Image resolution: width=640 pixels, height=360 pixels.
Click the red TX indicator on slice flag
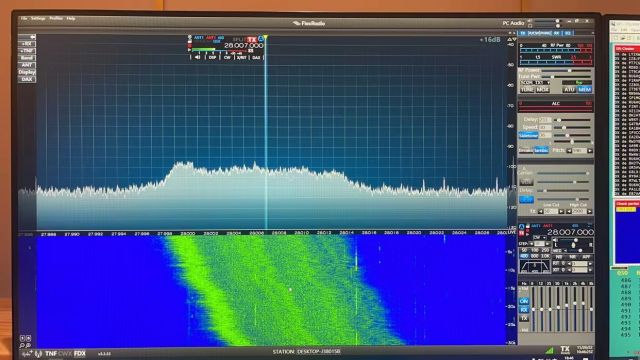tap(252, 40)
